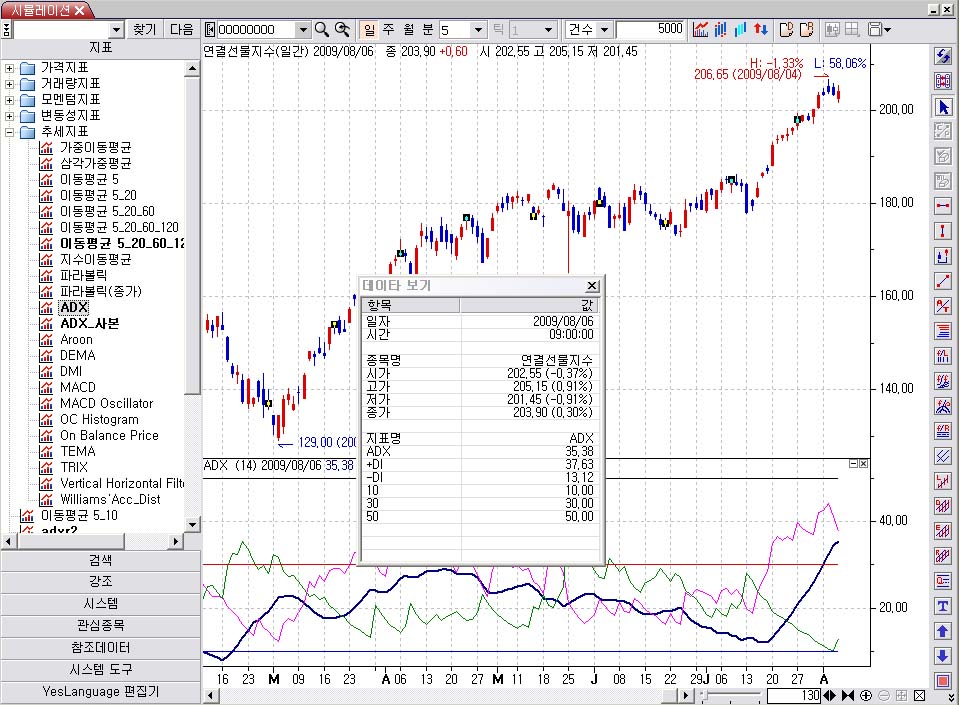This screenshot has height=705, width=959.
Task: Select the text annotation T tool
Action: tap(942, 606)
